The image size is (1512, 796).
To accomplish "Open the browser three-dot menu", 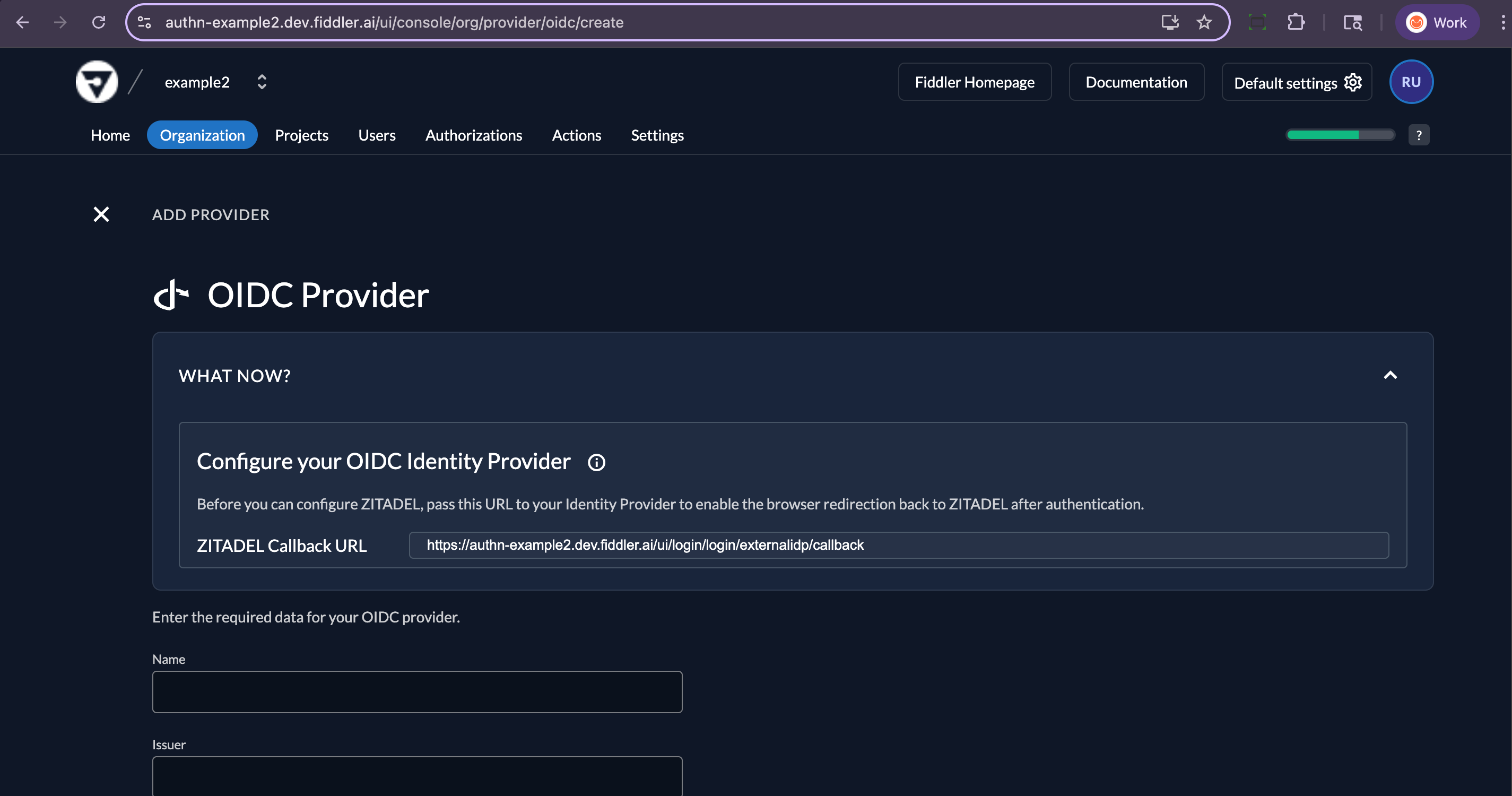I will pos(1503,22).
